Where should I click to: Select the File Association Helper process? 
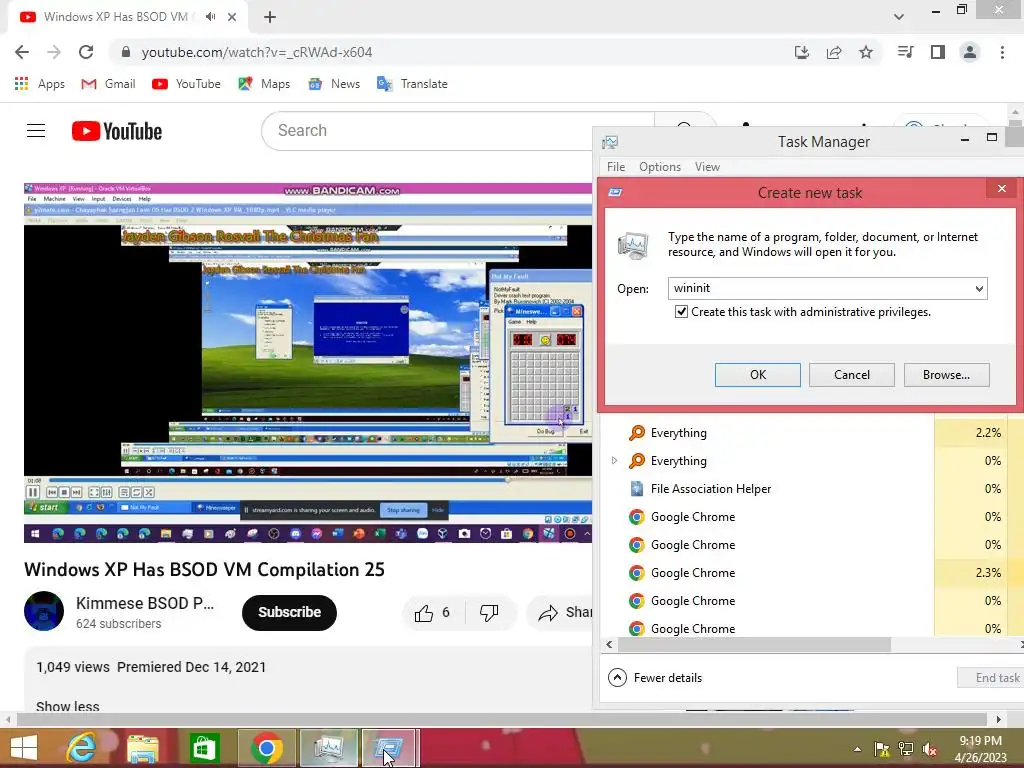coord(711,488)
